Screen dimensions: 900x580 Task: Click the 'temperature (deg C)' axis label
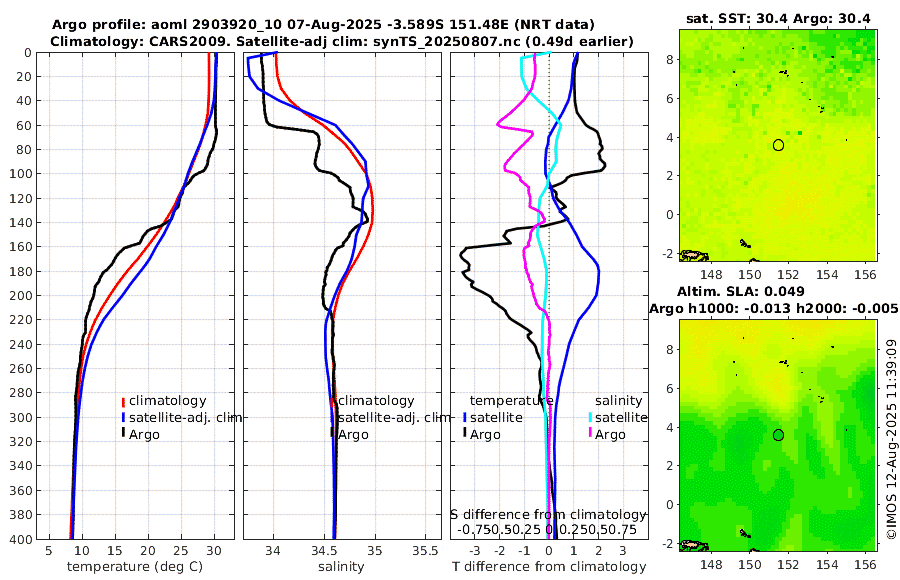coord(135,567)
